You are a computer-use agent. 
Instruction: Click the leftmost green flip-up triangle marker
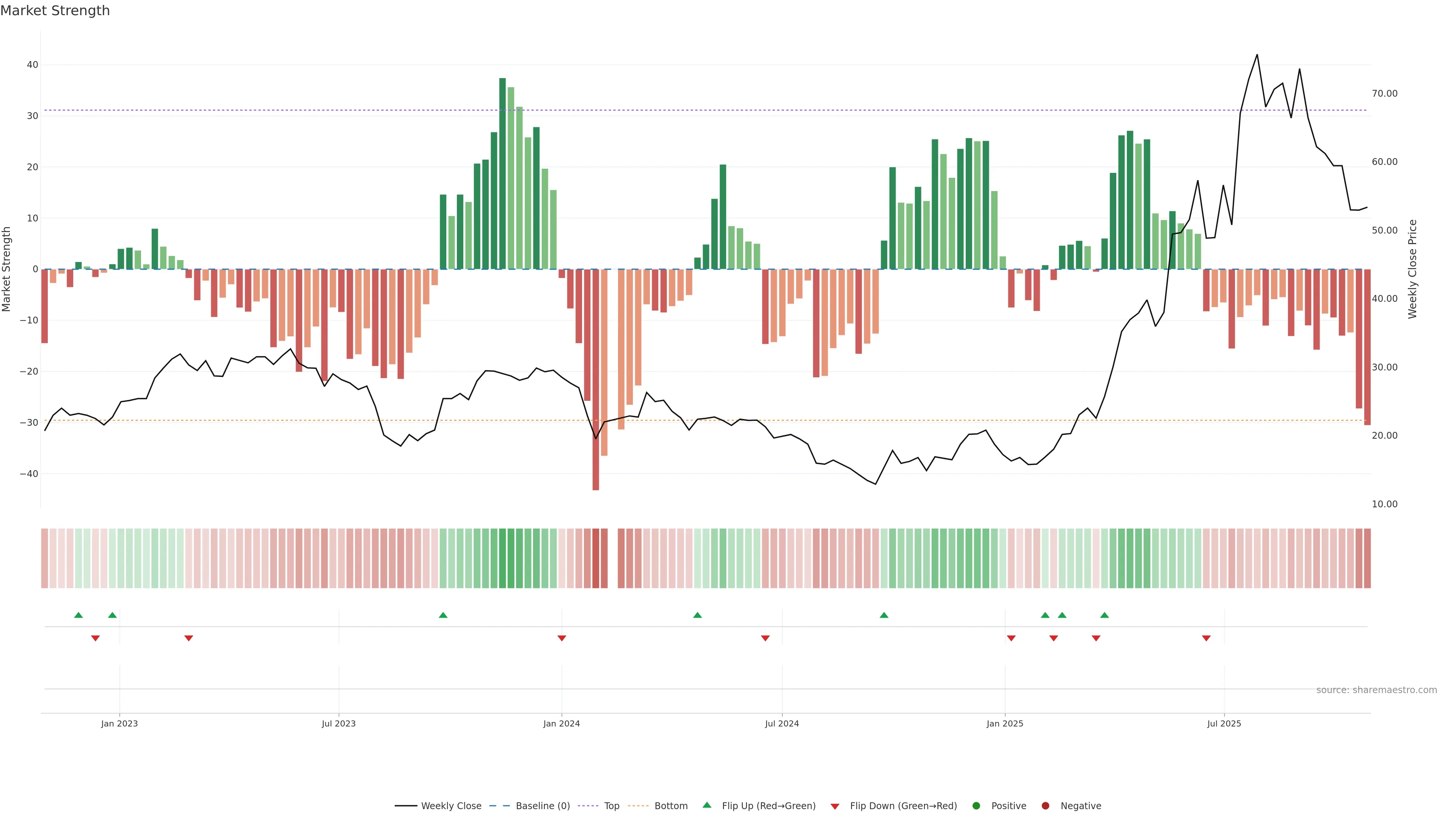point(78,615)
